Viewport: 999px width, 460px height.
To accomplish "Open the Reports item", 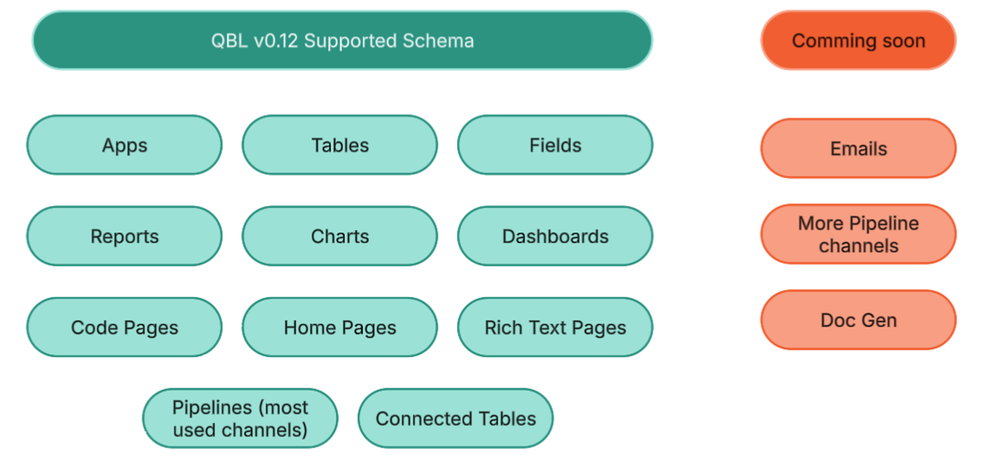I will pyautogui.click(x=124, y=237).
